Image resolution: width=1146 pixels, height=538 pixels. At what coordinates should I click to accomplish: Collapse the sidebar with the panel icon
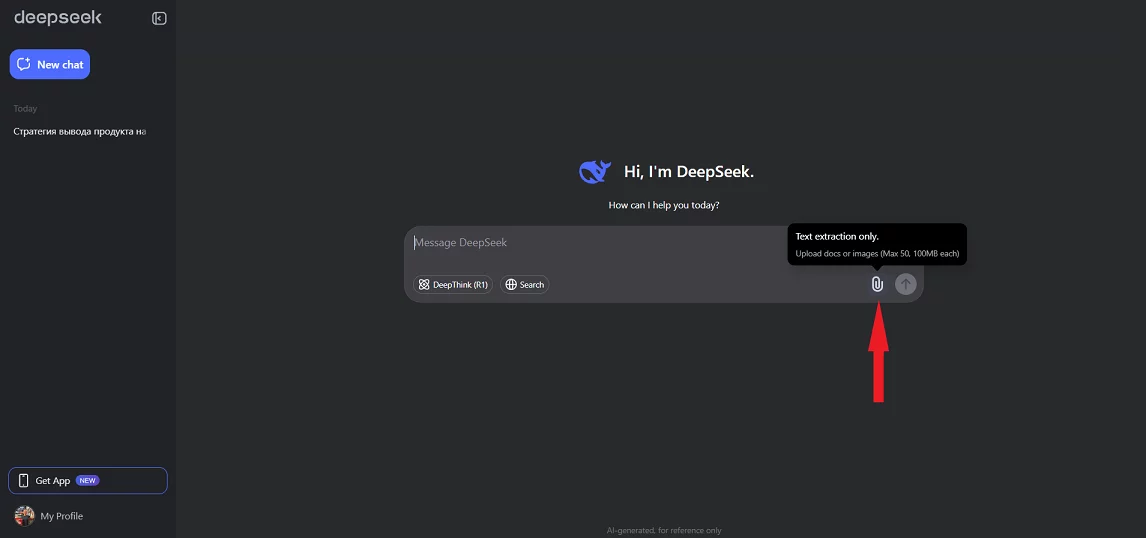click(x=159, y=18)
